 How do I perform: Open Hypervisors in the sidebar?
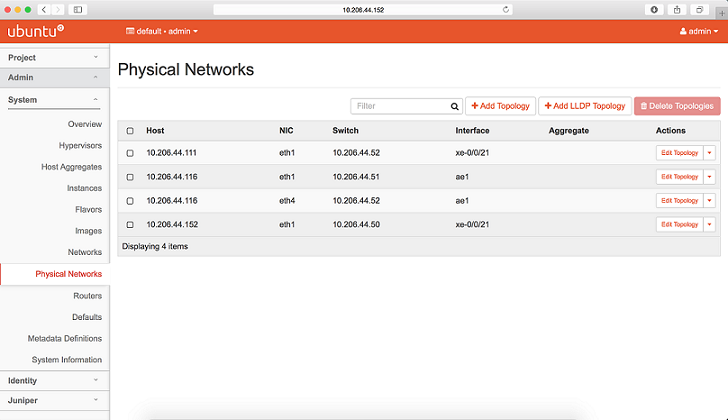[x=80, y=145]
